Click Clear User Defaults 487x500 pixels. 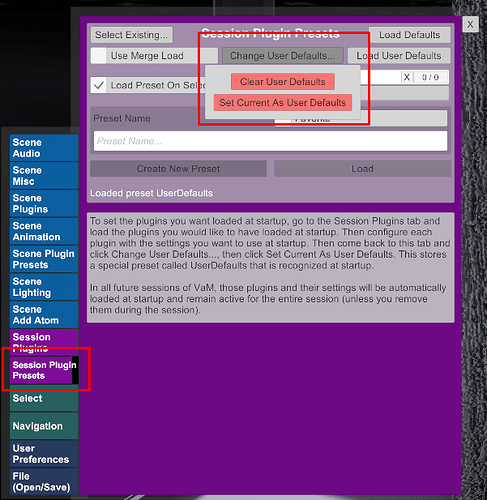click(283, 82)
